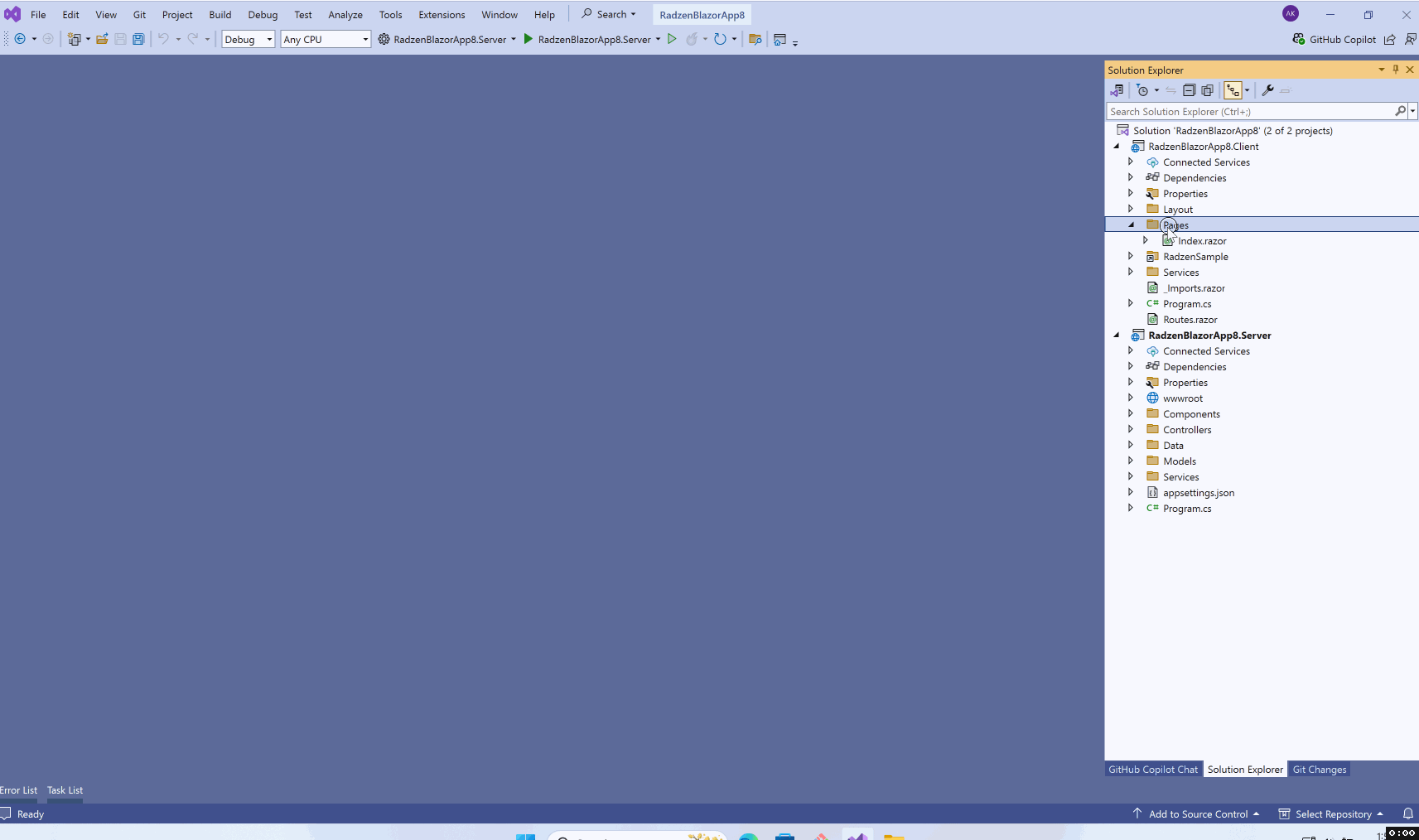Click the Undo arrow icon
Screen dimensions: 1419x840
click(x=163, y=39)
